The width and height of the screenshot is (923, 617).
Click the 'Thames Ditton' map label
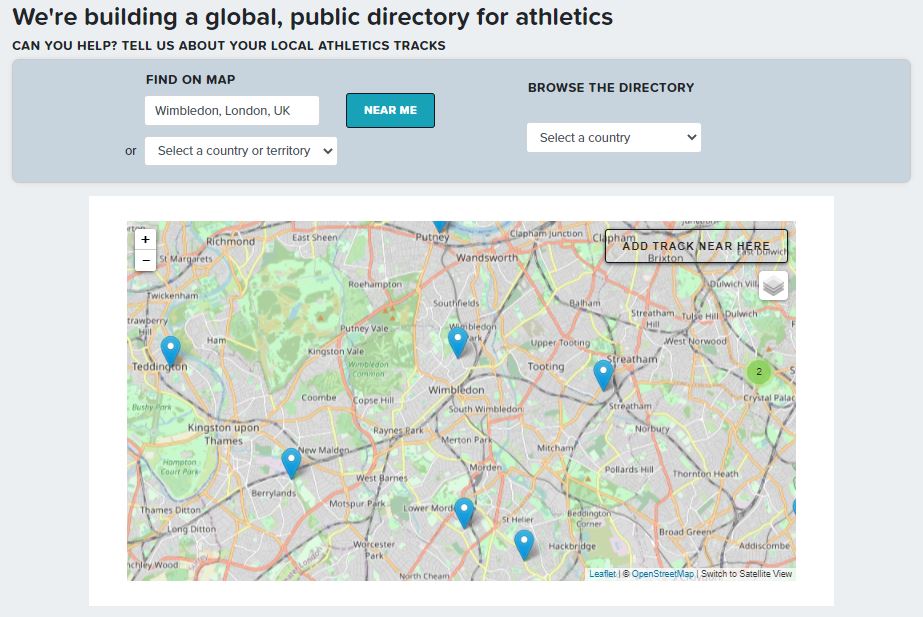[170, 510]
